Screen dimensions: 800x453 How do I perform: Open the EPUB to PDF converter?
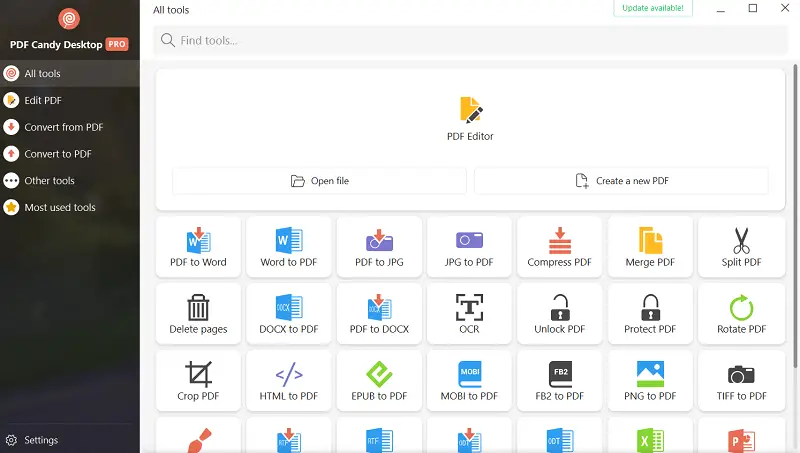point(379,381)
